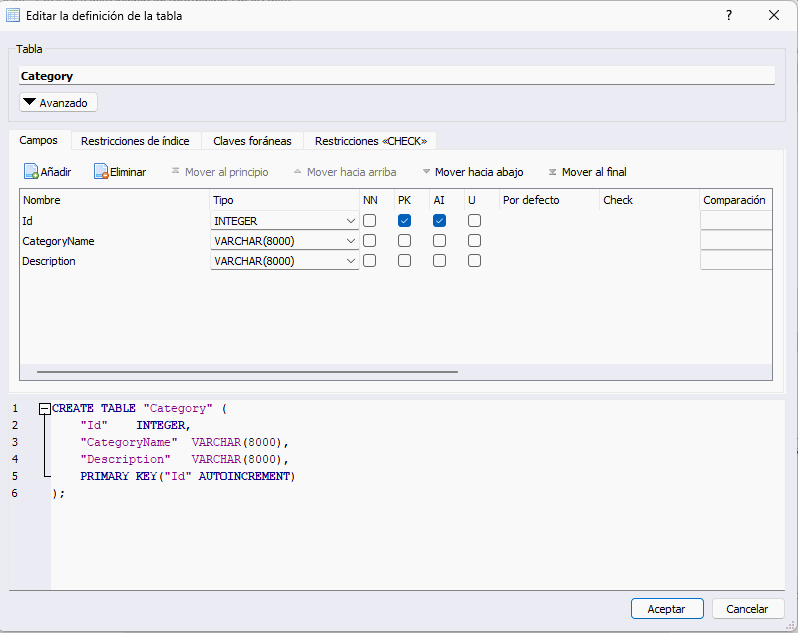Close the table definition dialog

click(x=774, y=15)
